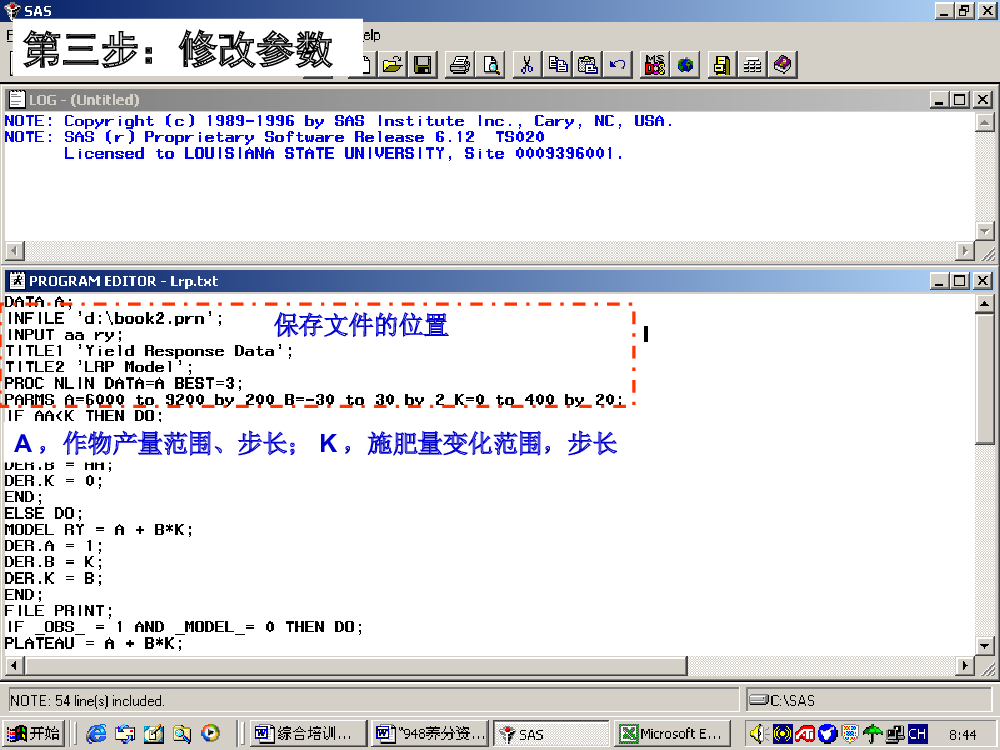This screenshot has width=1000, height=750.
Task: Click the FILE PRINT; code line
Action: pos(59,611)
